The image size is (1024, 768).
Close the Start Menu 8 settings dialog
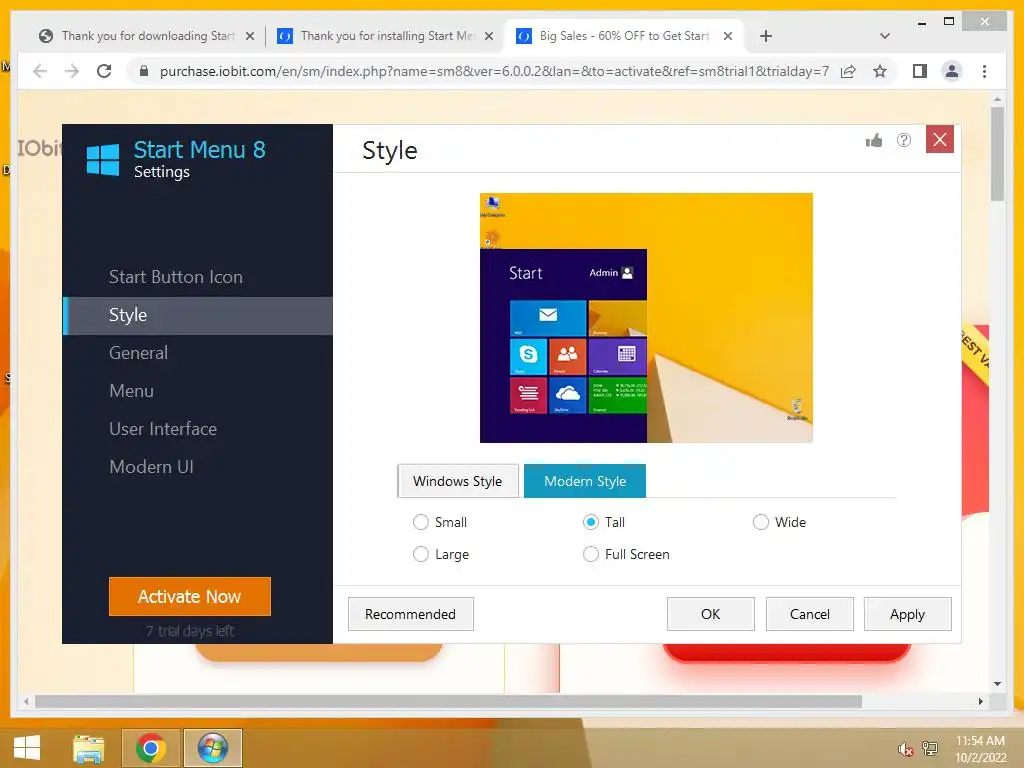pyautogui.click(x=940, y=140)
